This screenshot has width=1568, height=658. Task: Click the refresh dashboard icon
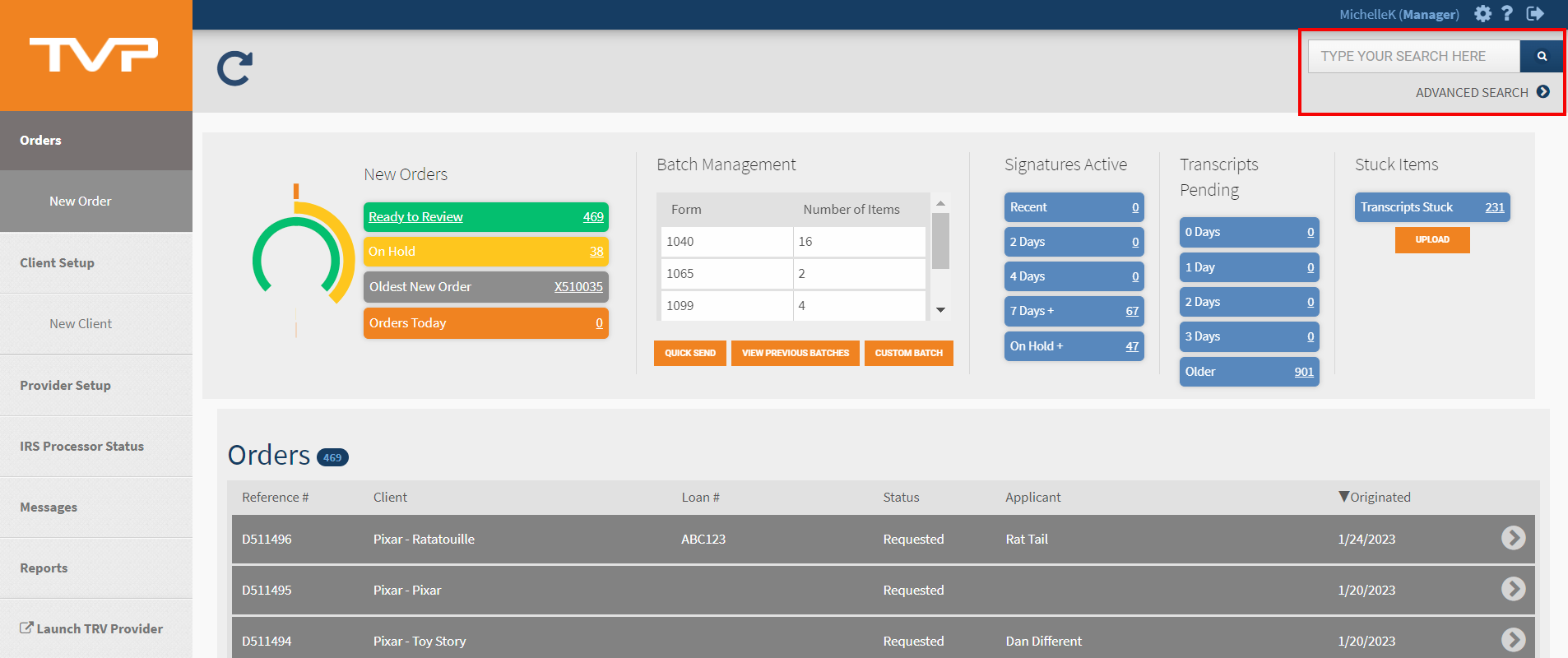(x=234, y=69)
